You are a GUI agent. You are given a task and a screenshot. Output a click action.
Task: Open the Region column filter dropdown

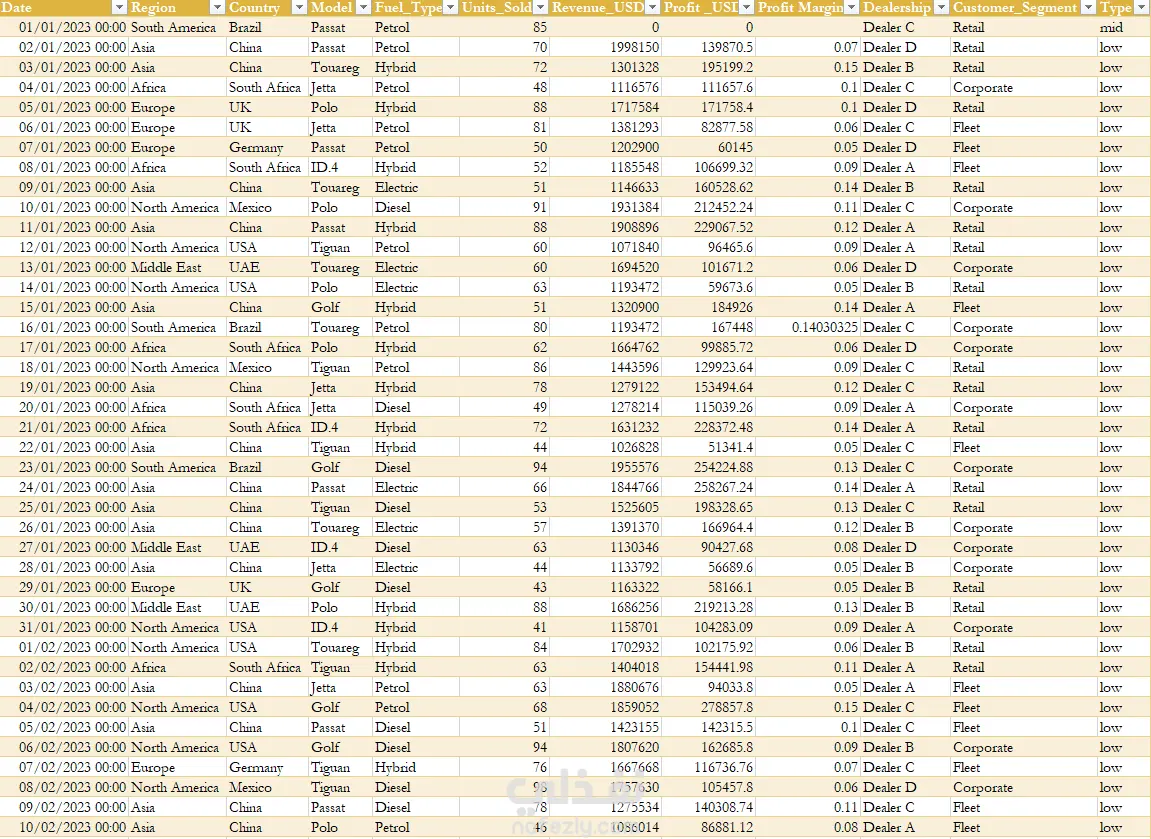[x=217, y=7]
